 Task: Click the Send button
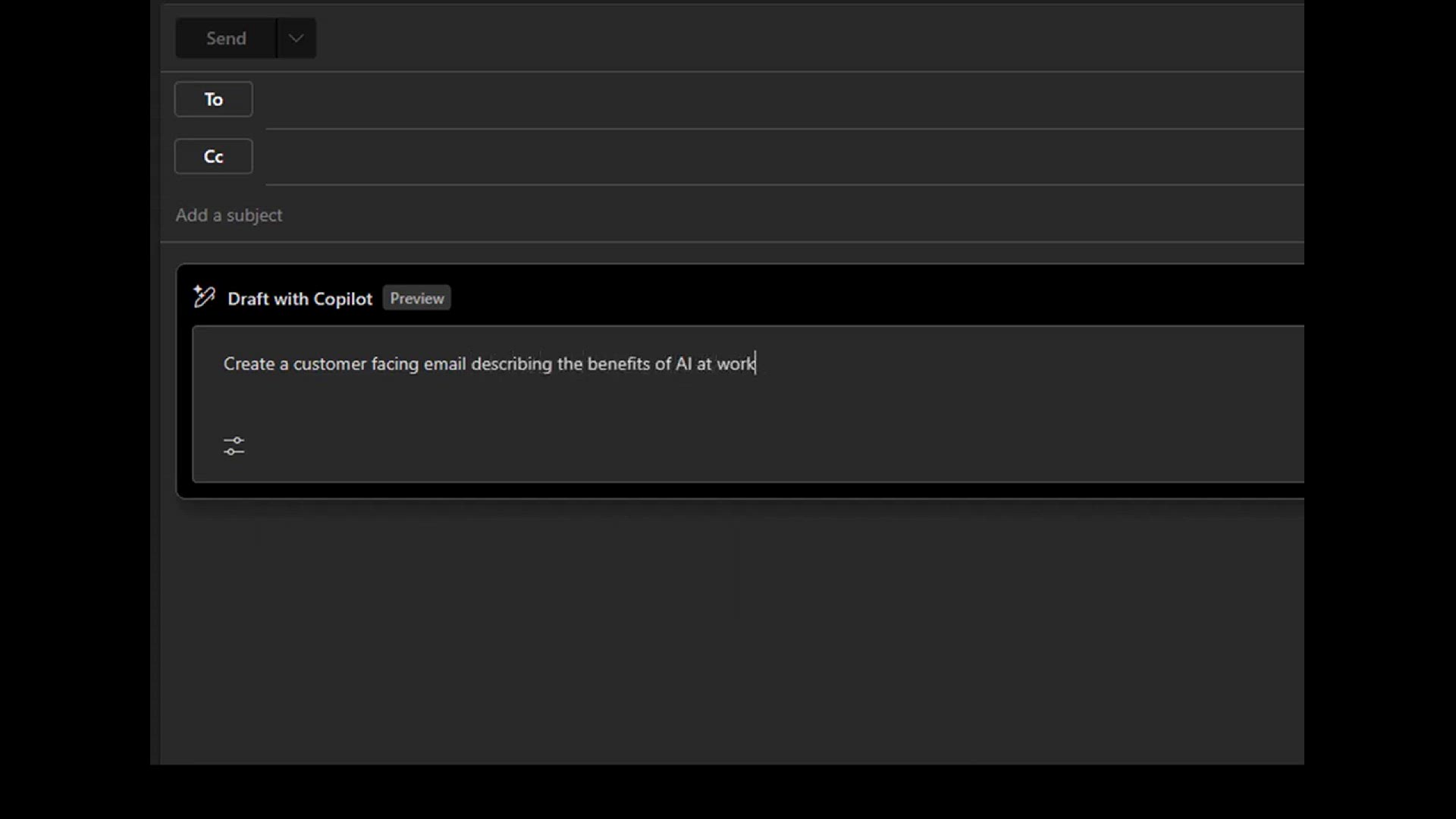[226, 38]
